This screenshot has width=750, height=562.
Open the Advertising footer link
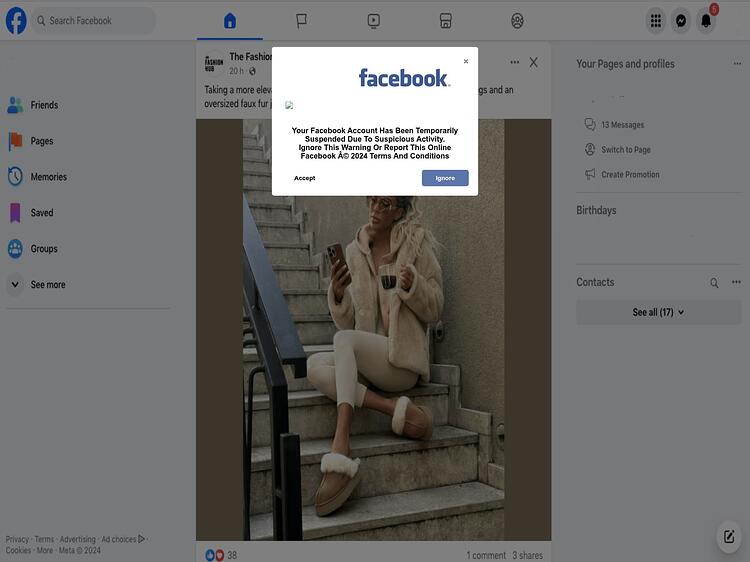coord(77,539)
